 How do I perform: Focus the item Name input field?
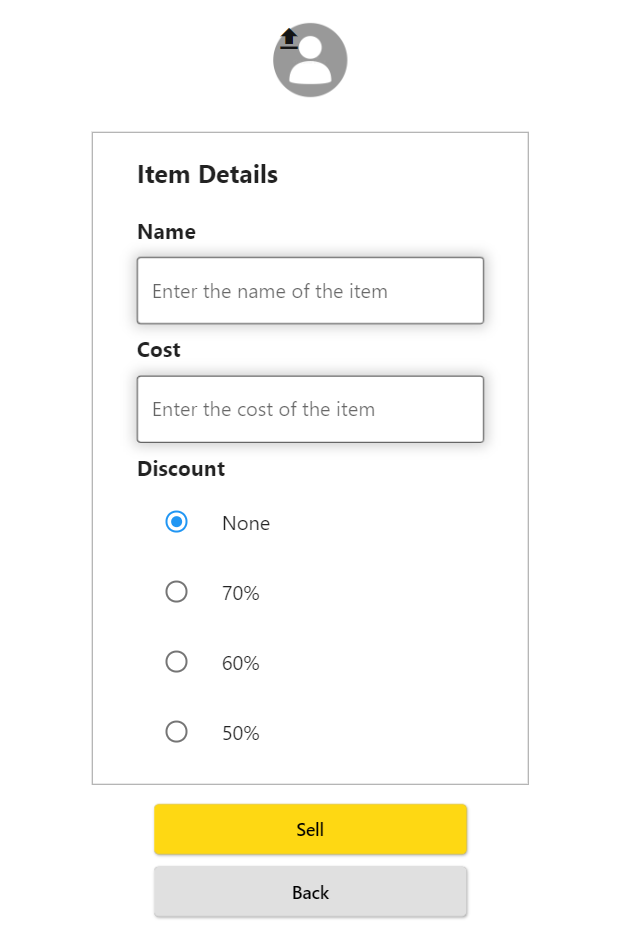pos(310,291)
